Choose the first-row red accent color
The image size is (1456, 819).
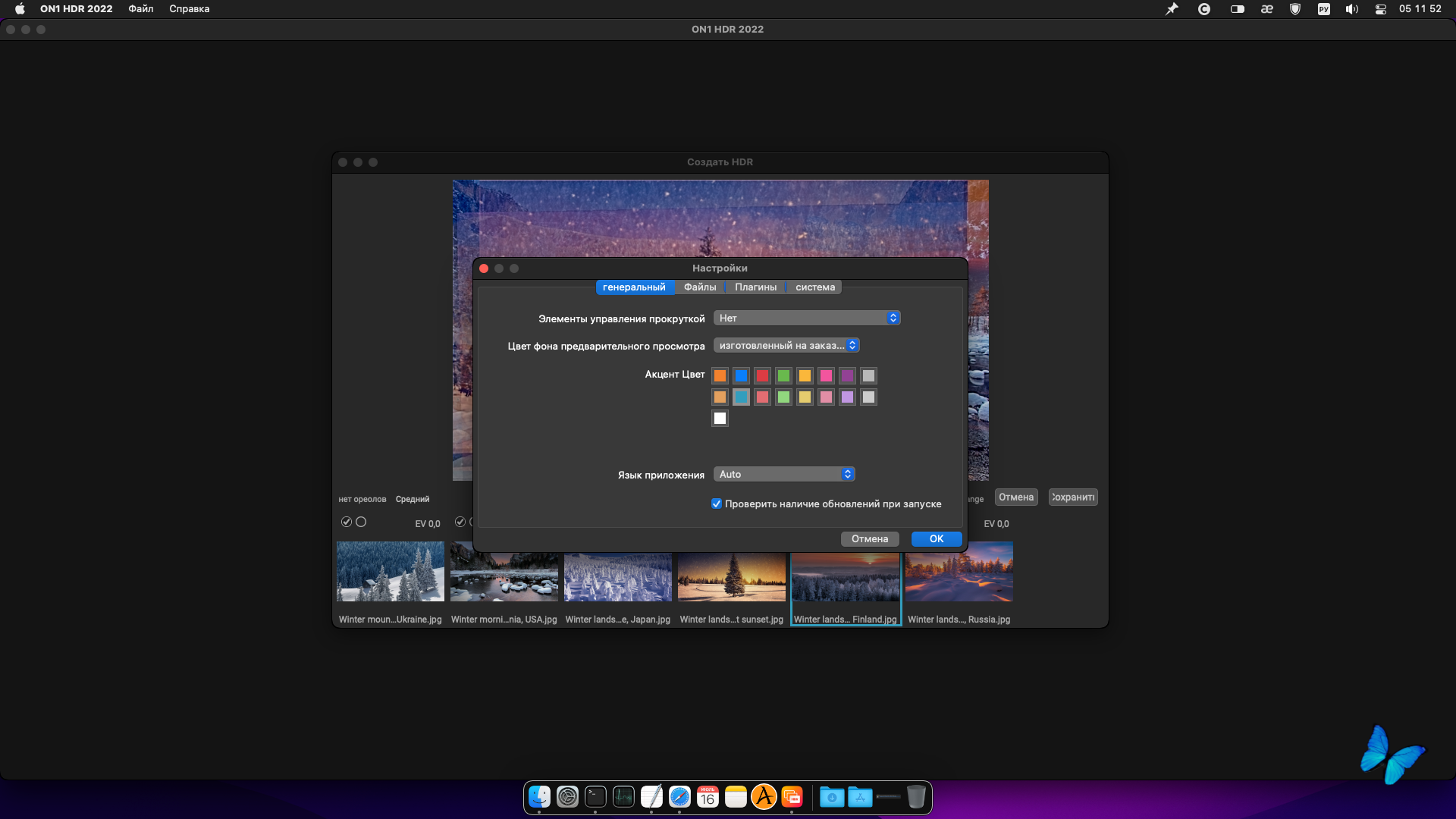[762, 375]
